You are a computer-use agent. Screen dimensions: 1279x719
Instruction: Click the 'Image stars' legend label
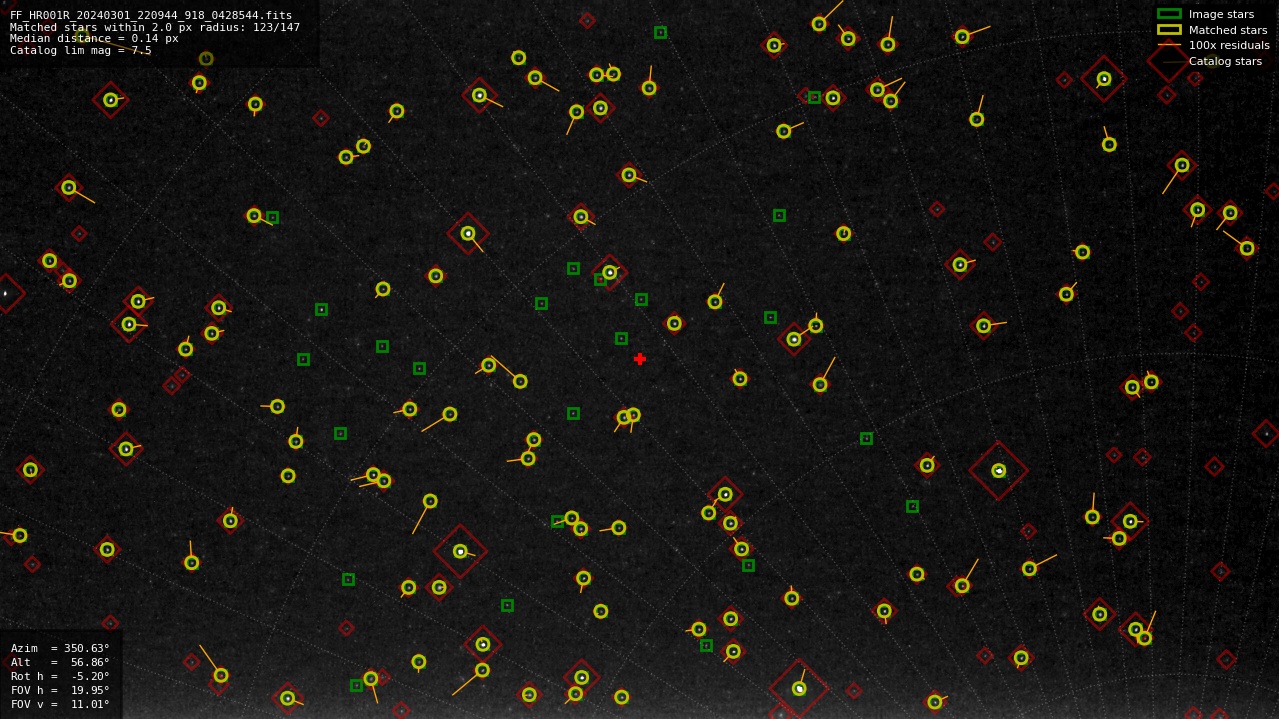point(1221,14)
